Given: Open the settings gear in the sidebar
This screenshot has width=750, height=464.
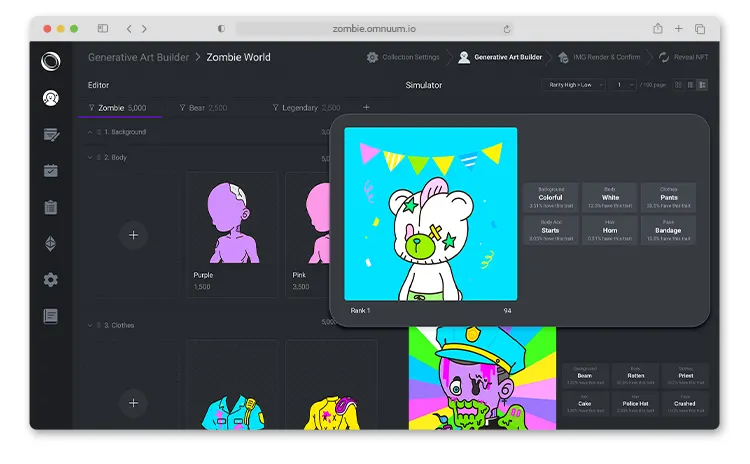Looking at the screenshot, I should pos(51,280).
